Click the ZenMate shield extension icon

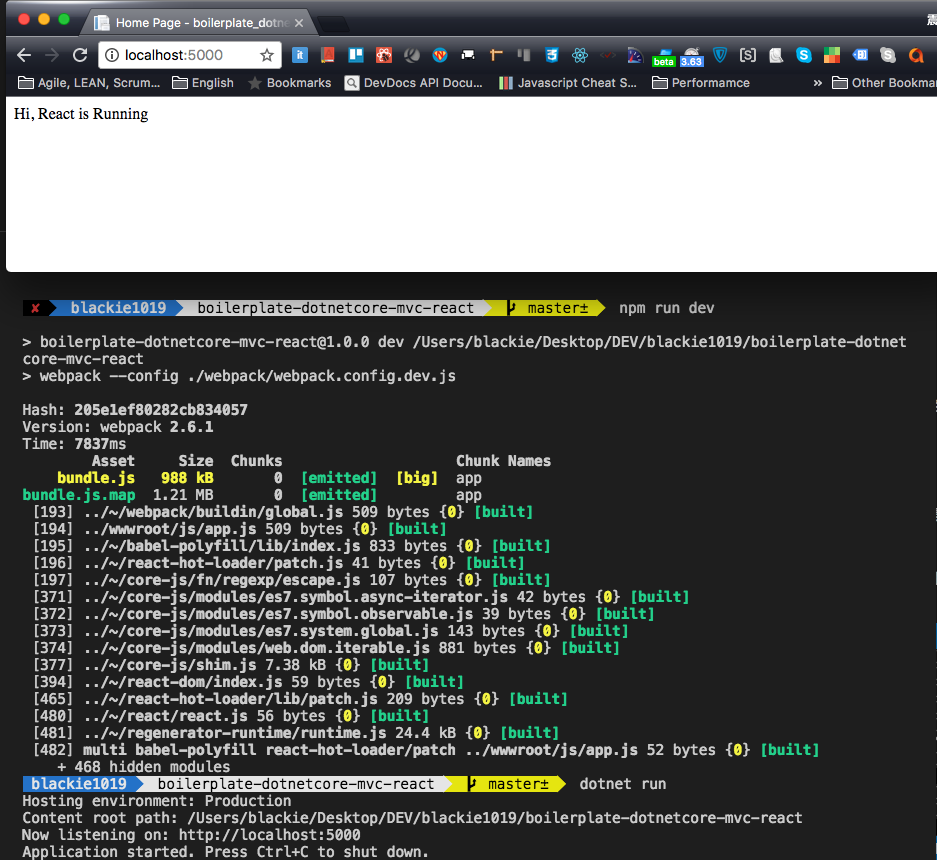tap(719, 56)
